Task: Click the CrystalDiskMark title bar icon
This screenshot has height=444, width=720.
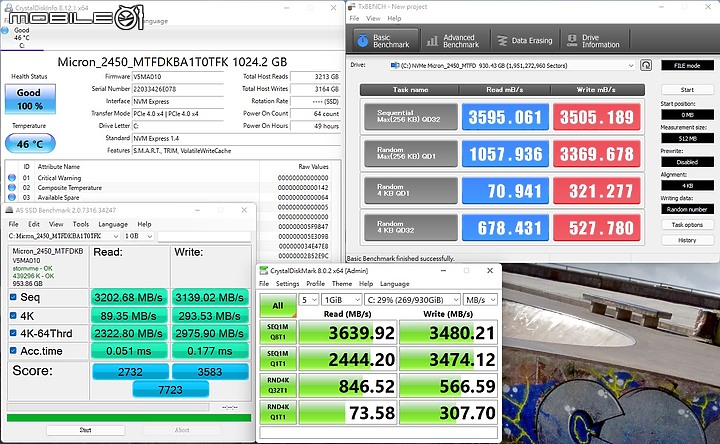Action: (x=263, y=270)
